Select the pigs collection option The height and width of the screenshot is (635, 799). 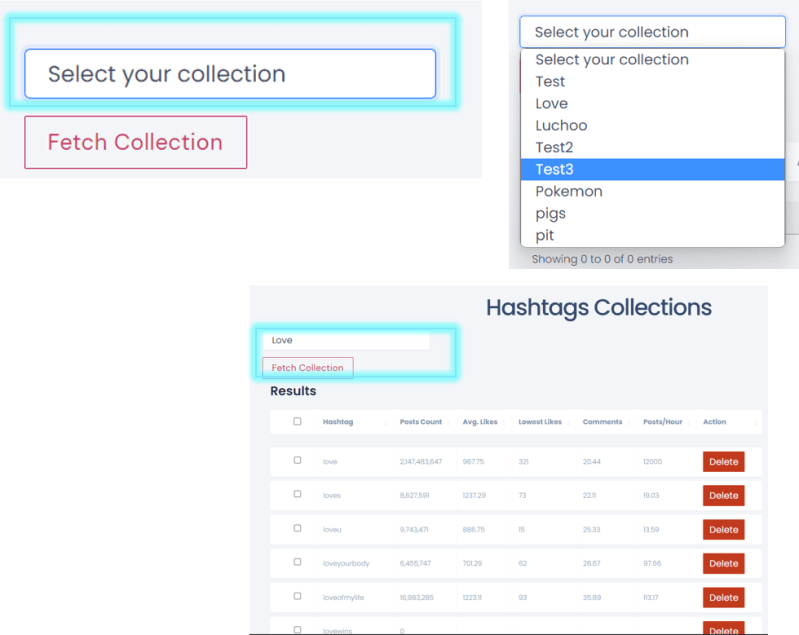coord(652,213)
